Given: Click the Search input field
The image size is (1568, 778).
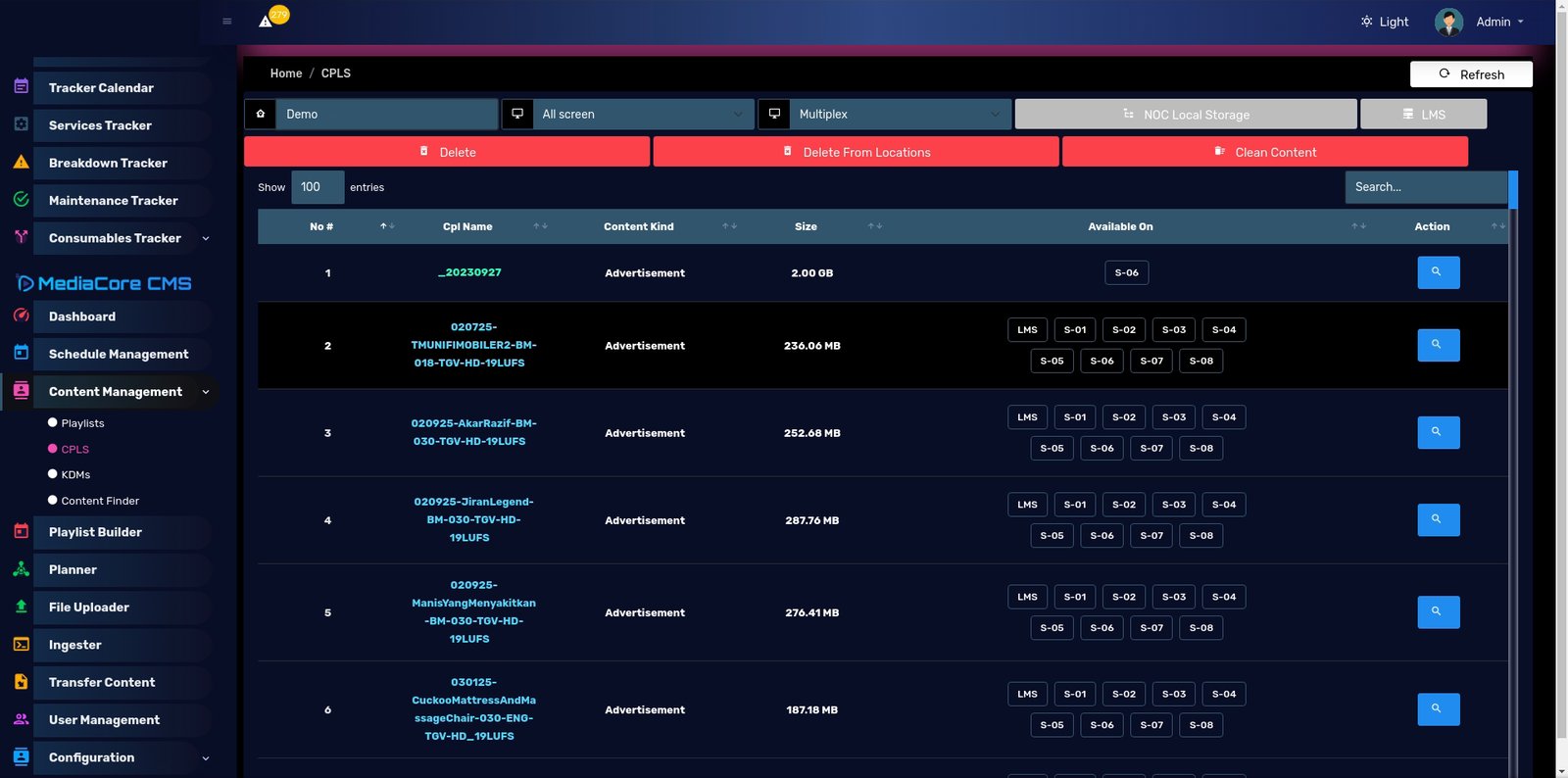Looking at the screenshot, I should click(x=1425, y=187).
